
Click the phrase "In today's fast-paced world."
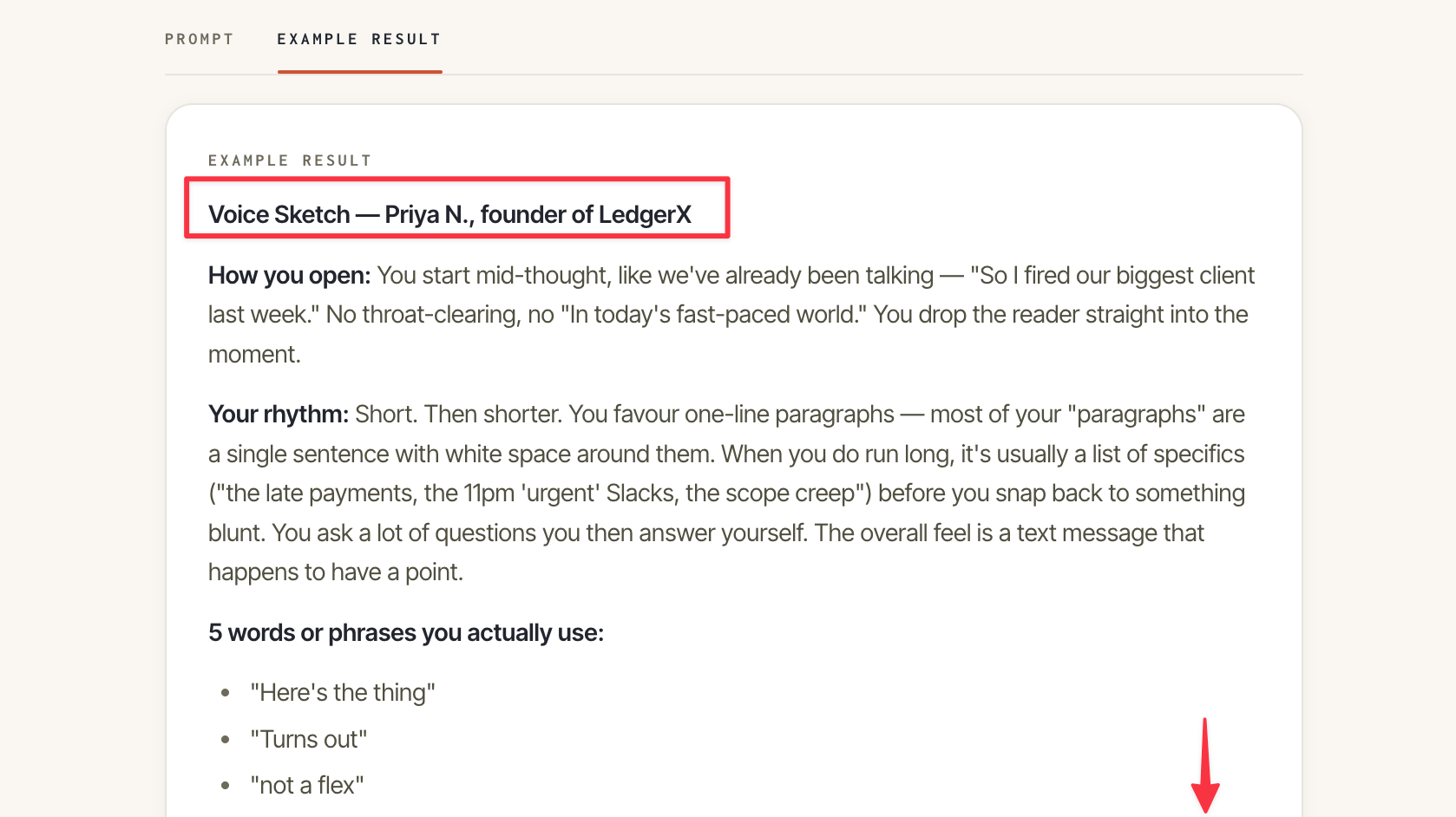[x=714, y=315]
